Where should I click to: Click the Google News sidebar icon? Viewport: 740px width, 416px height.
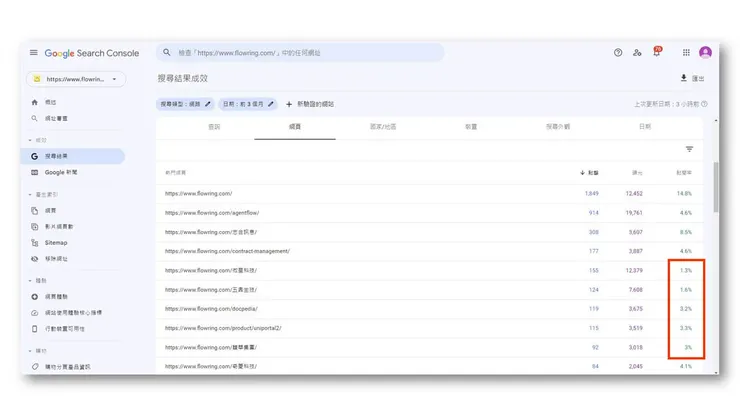[34, 172]
